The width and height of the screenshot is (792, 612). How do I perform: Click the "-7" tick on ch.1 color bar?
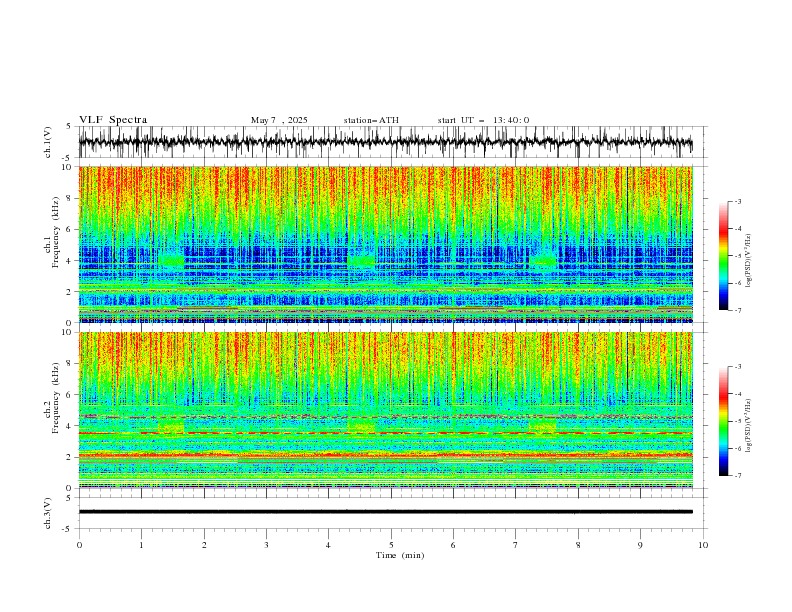point(738,310)
